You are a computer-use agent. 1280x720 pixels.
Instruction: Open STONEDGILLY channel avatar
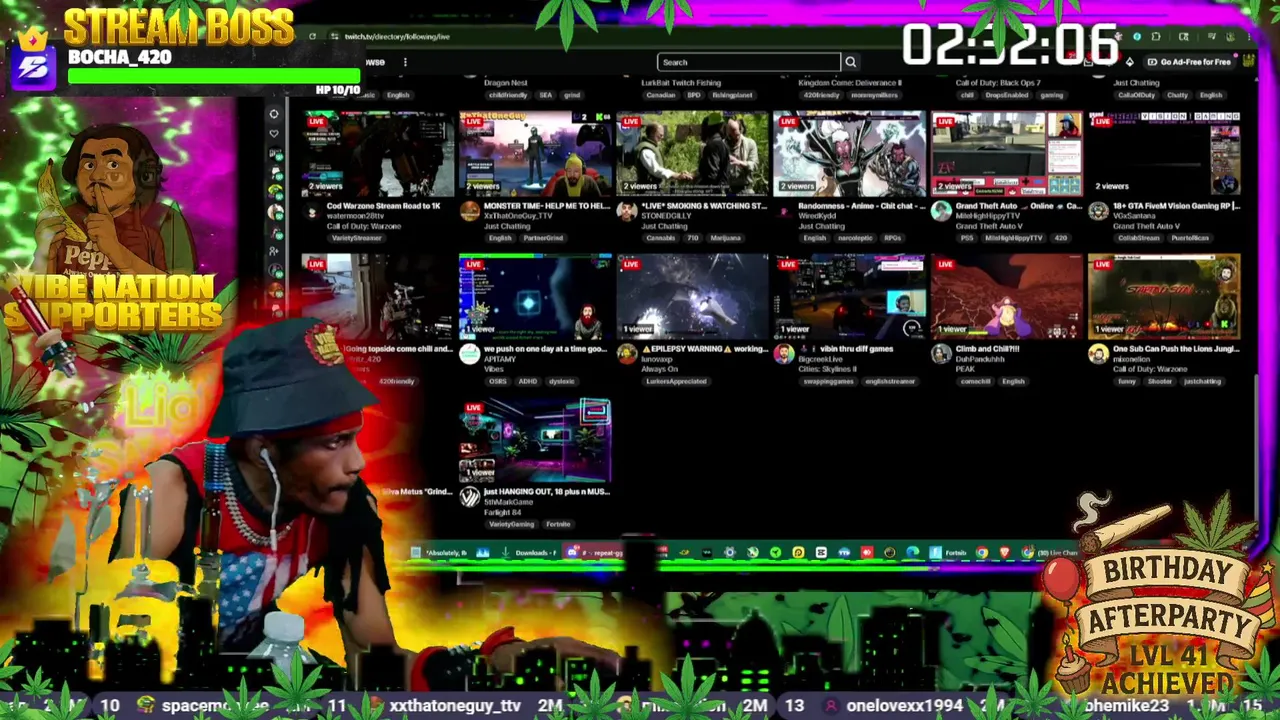tap(626, 211)
